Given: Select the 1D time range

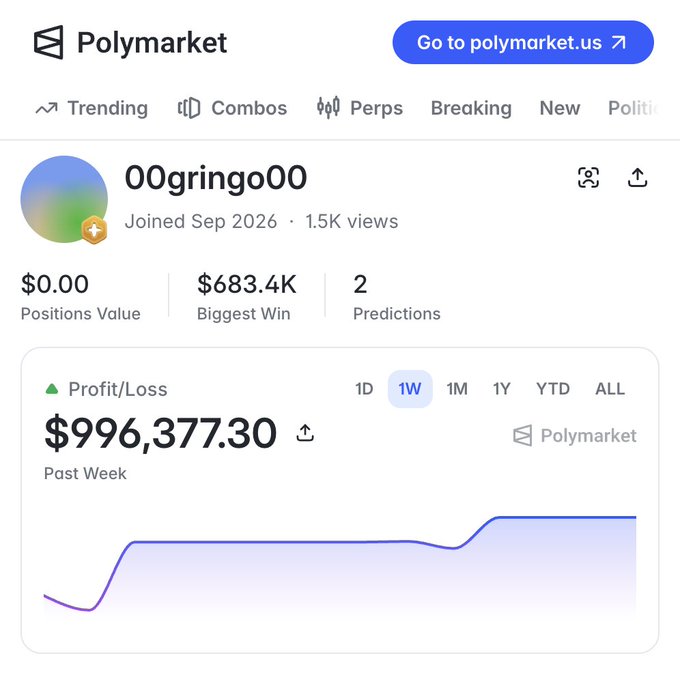Looking at the screenshot, I should [364, 389].
